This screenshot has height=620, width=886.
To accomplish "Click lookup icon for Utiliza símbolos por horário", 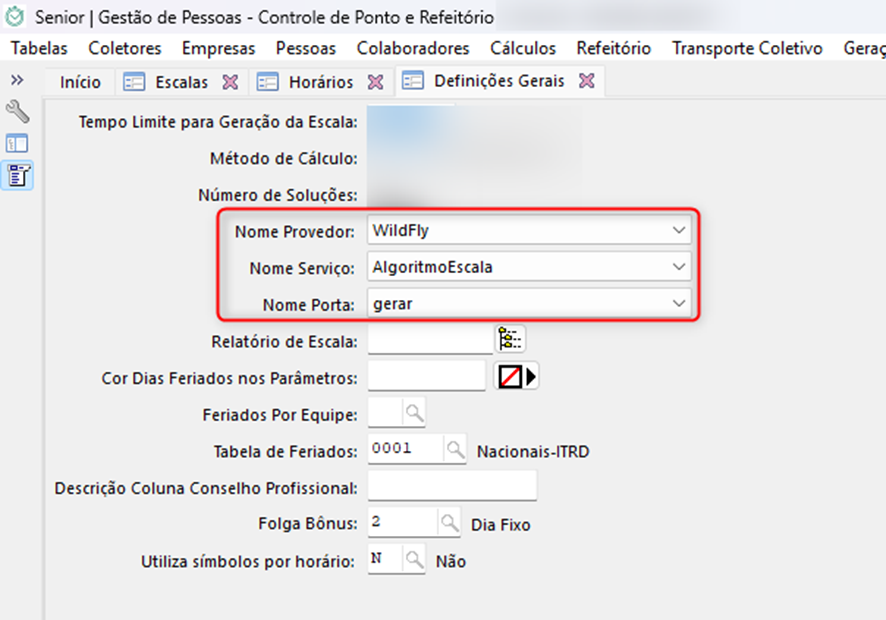I will click(414, 561).
